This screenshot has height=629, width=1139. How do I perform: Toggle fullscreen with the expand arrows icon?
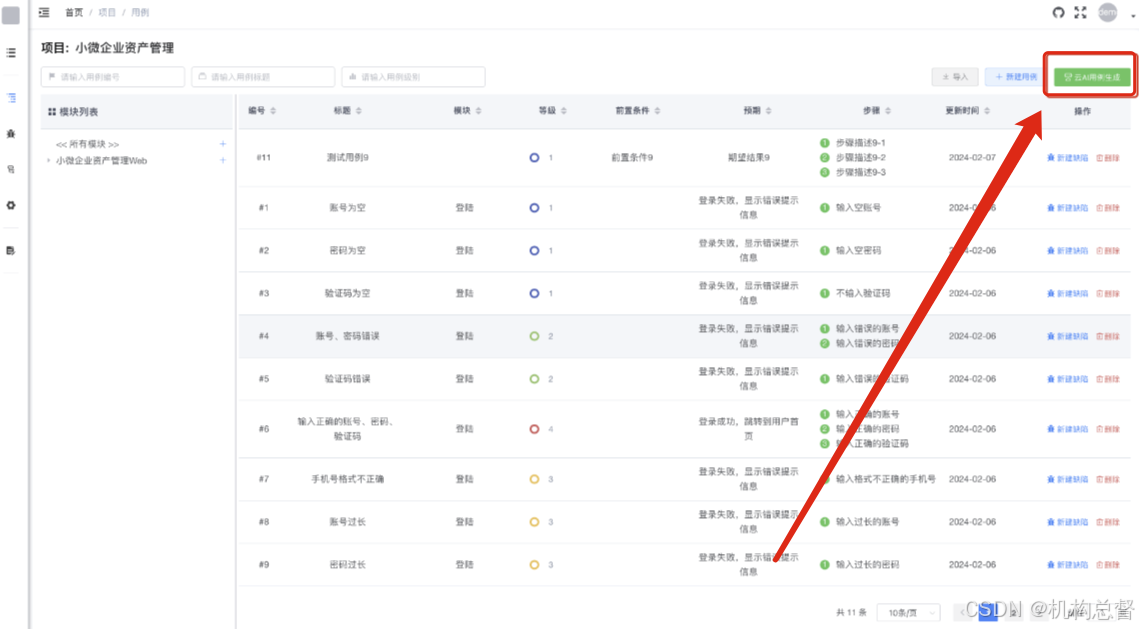1080,12
